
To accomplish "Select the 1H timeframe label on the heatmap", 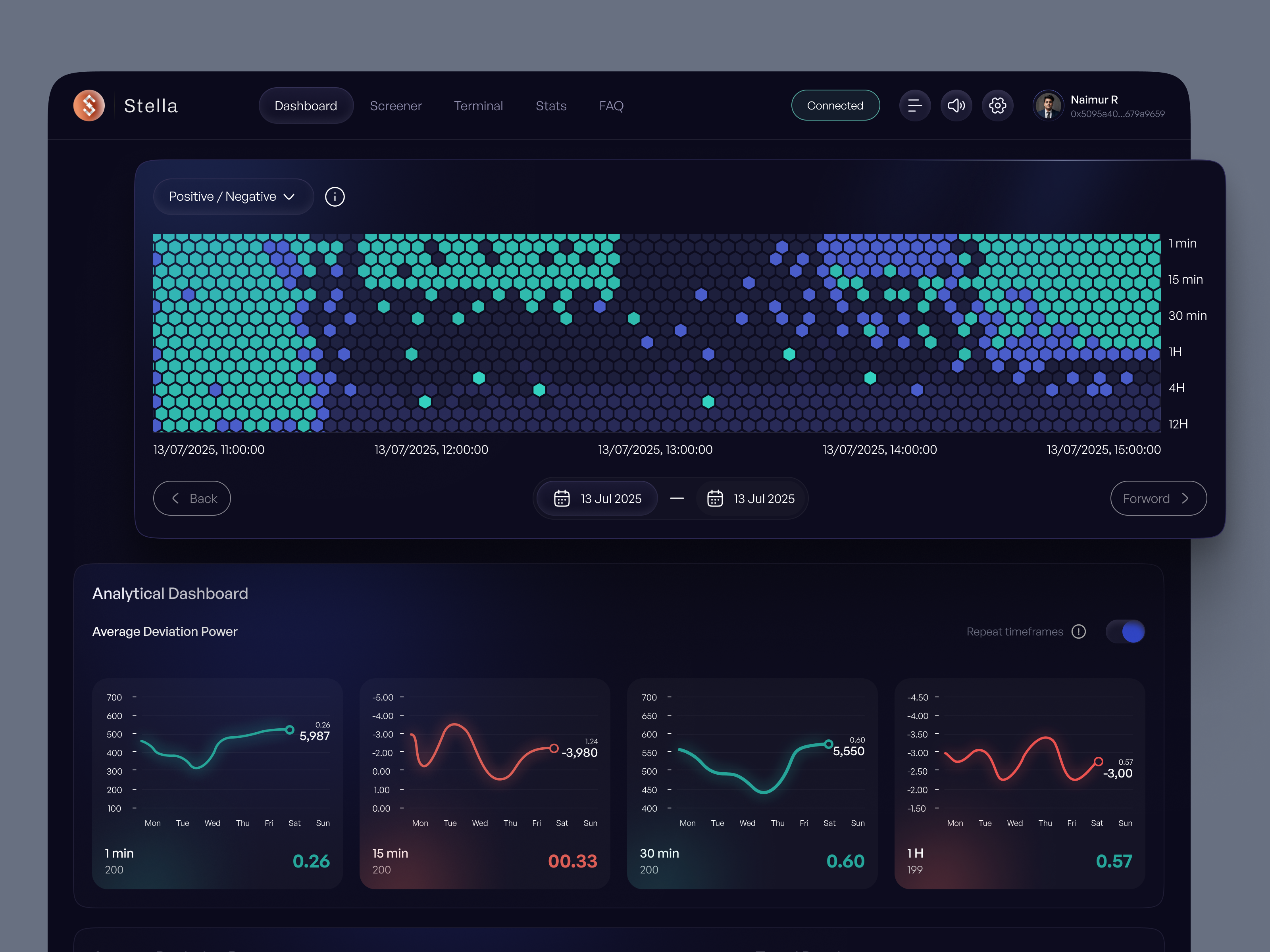I will pos(1175,352).
